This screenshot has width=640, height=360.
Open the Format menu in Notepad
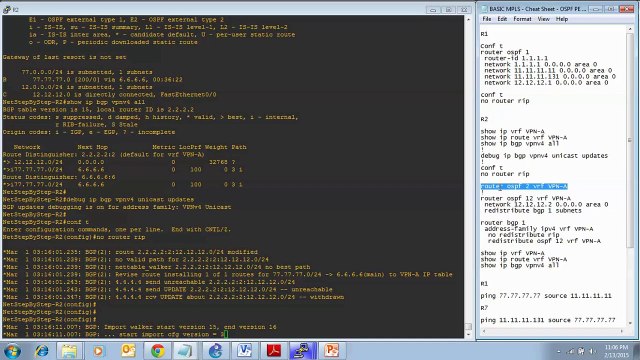pos(522,19)
